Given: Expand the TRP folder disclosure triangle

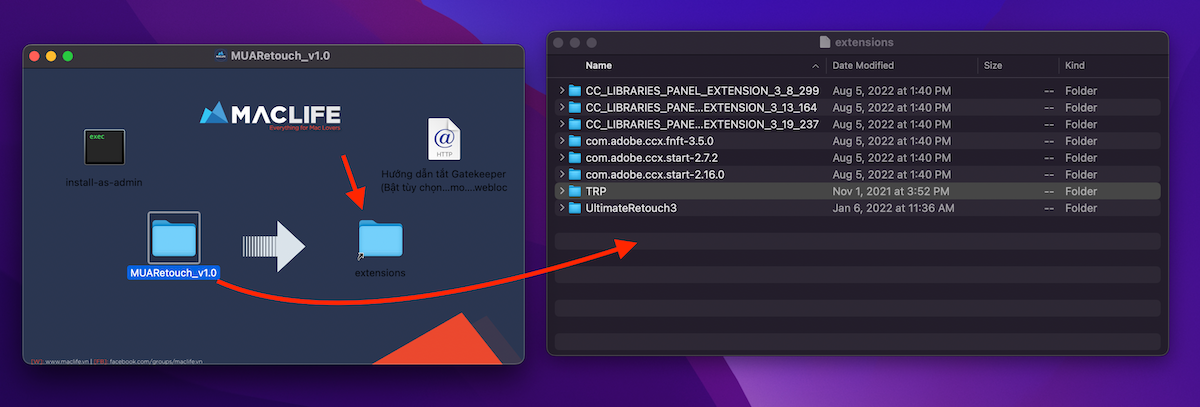Looking at the screenshot, I should 562,191.
